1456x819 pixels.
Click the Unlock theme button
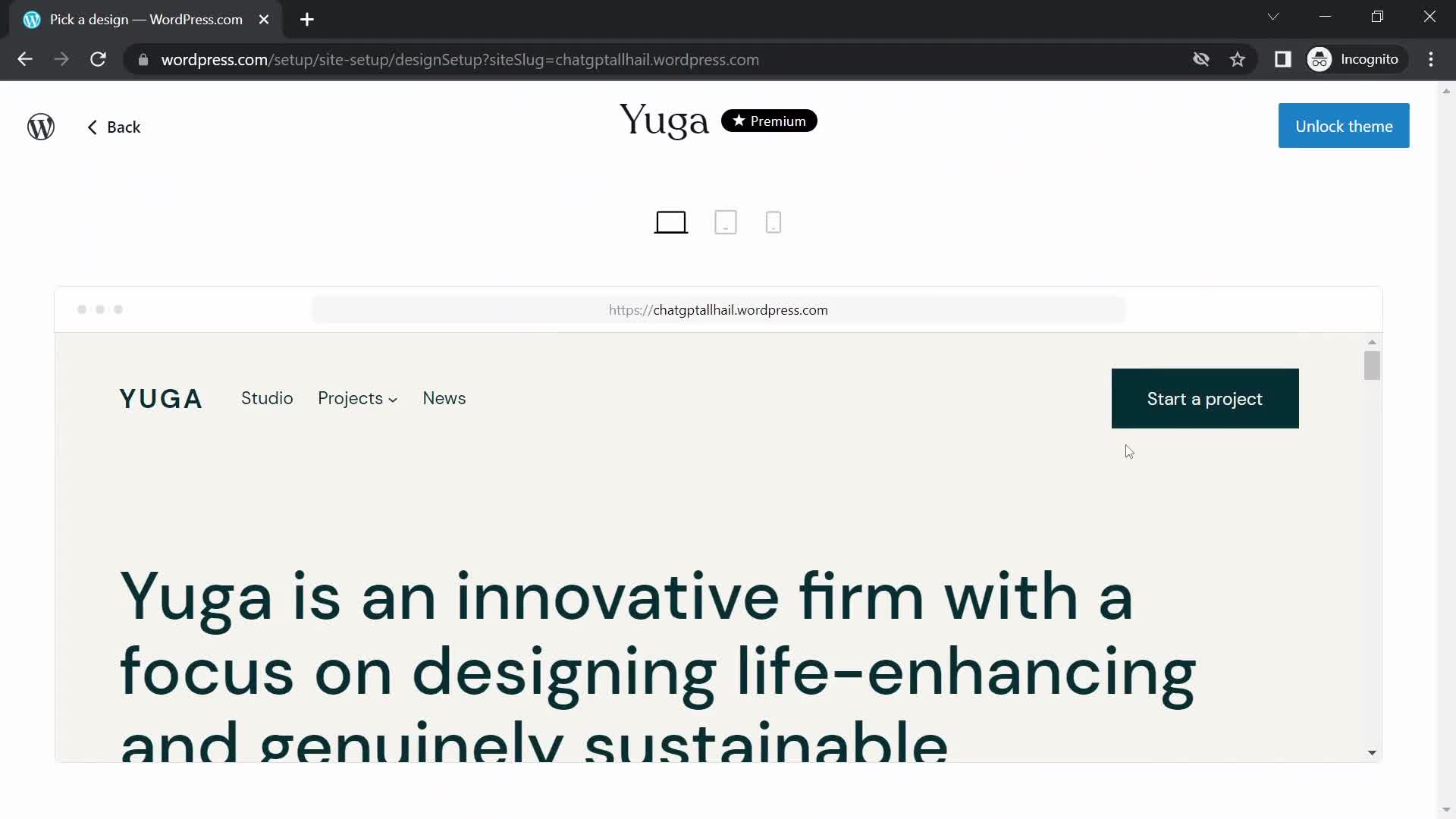[x=1344, y=126]
